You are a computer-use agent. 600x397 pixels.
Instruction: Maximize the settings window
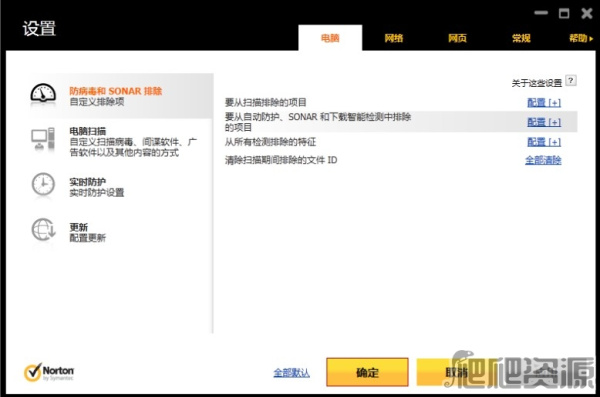(564, 13)
